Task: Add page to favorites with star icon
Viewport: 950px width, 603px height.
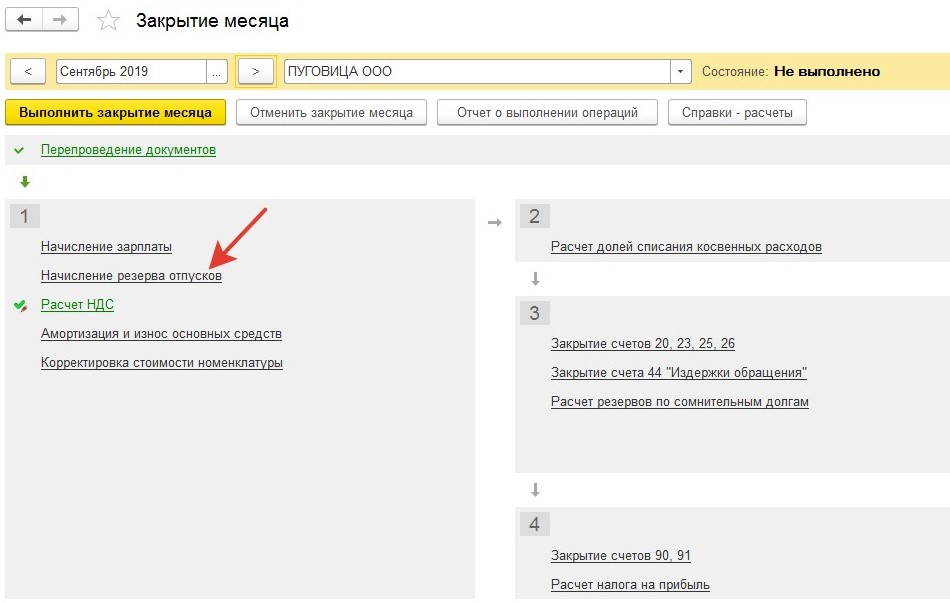Action: 108,21
